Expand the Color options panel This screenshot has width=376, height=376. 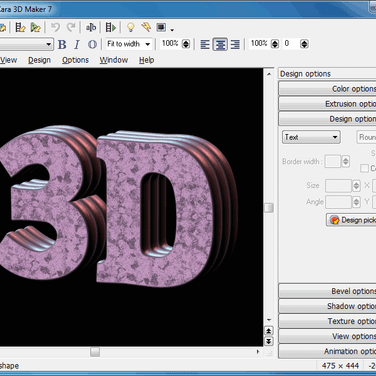coord(327,89)
